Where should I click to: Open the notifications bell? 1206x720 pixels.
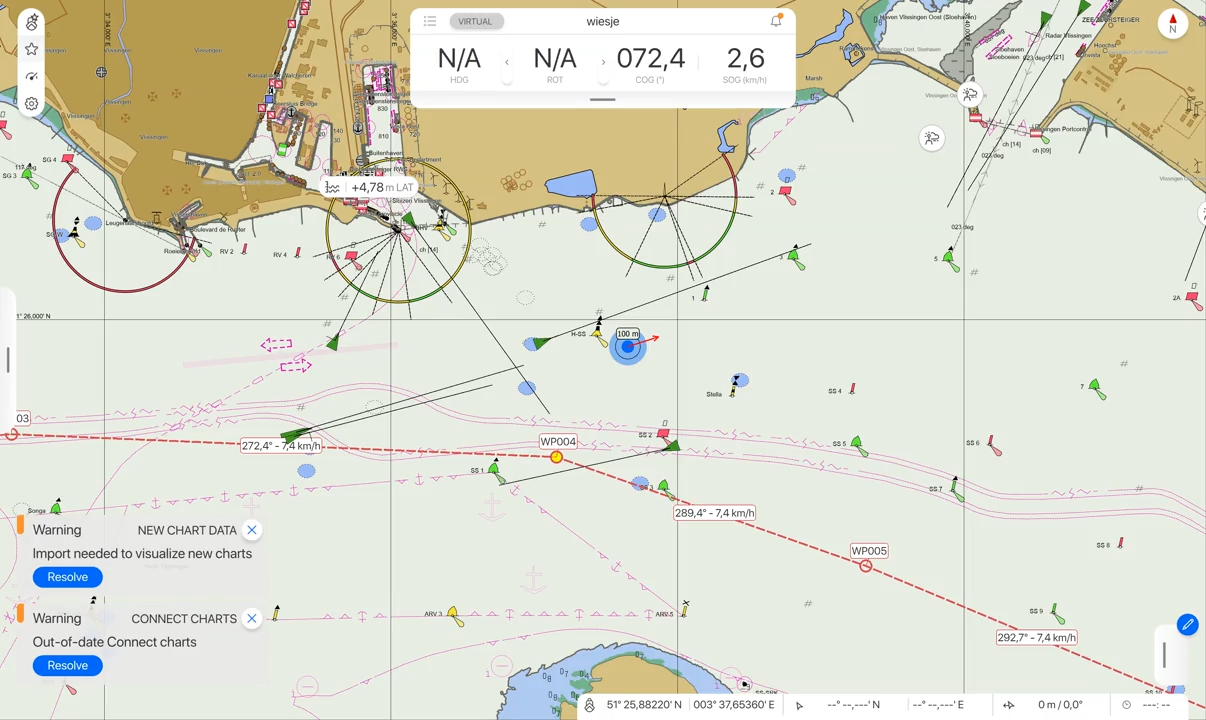(776, 20)
